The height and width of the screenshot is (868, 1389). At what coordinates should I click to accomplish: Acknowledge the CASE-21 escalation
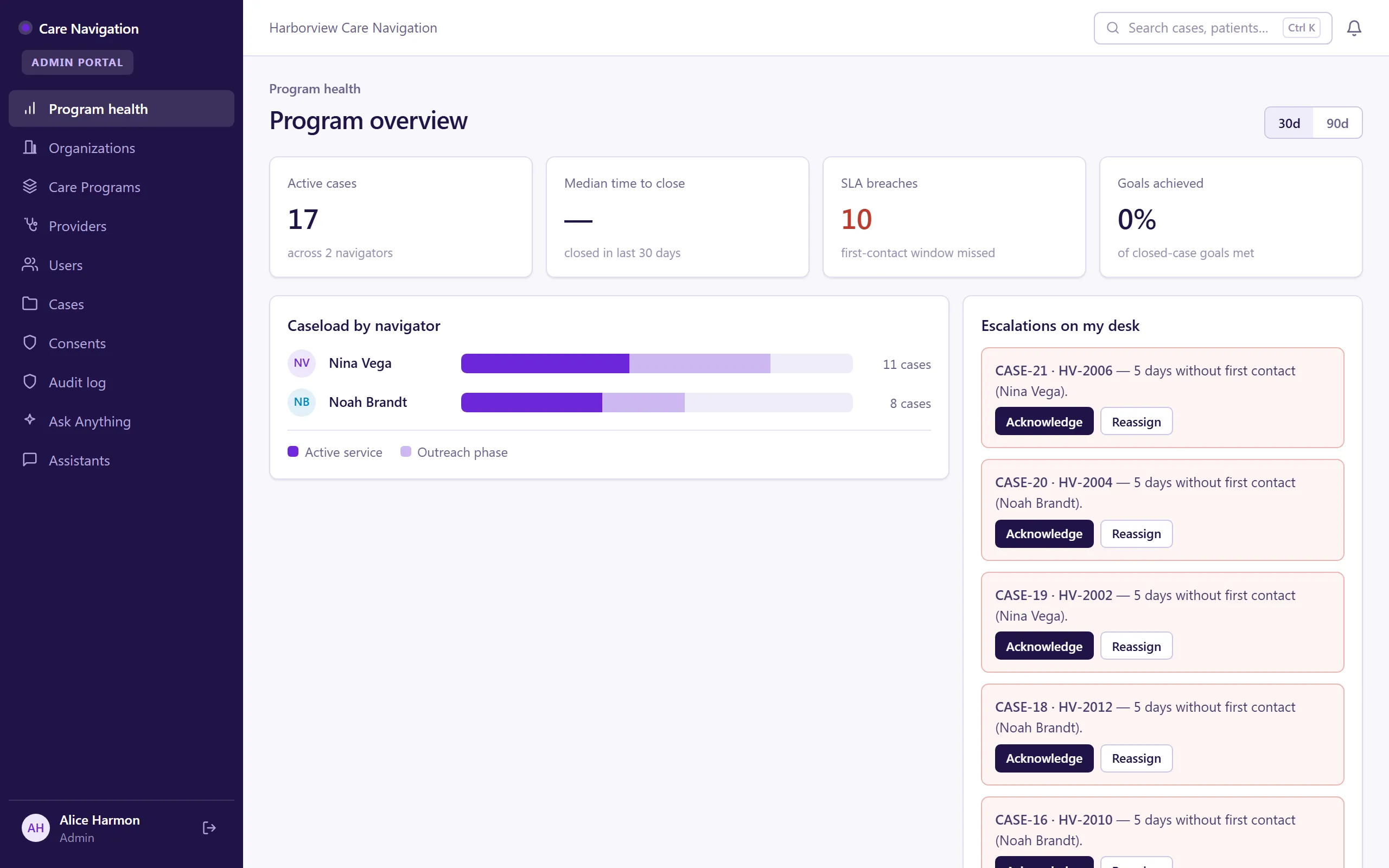[x=1044, y=422]
